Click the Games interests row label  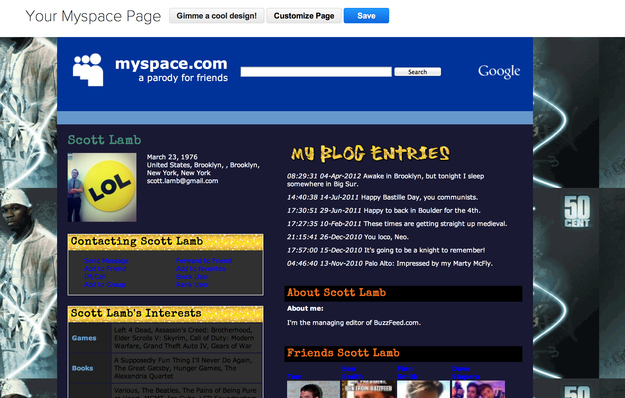click(84, 338)
